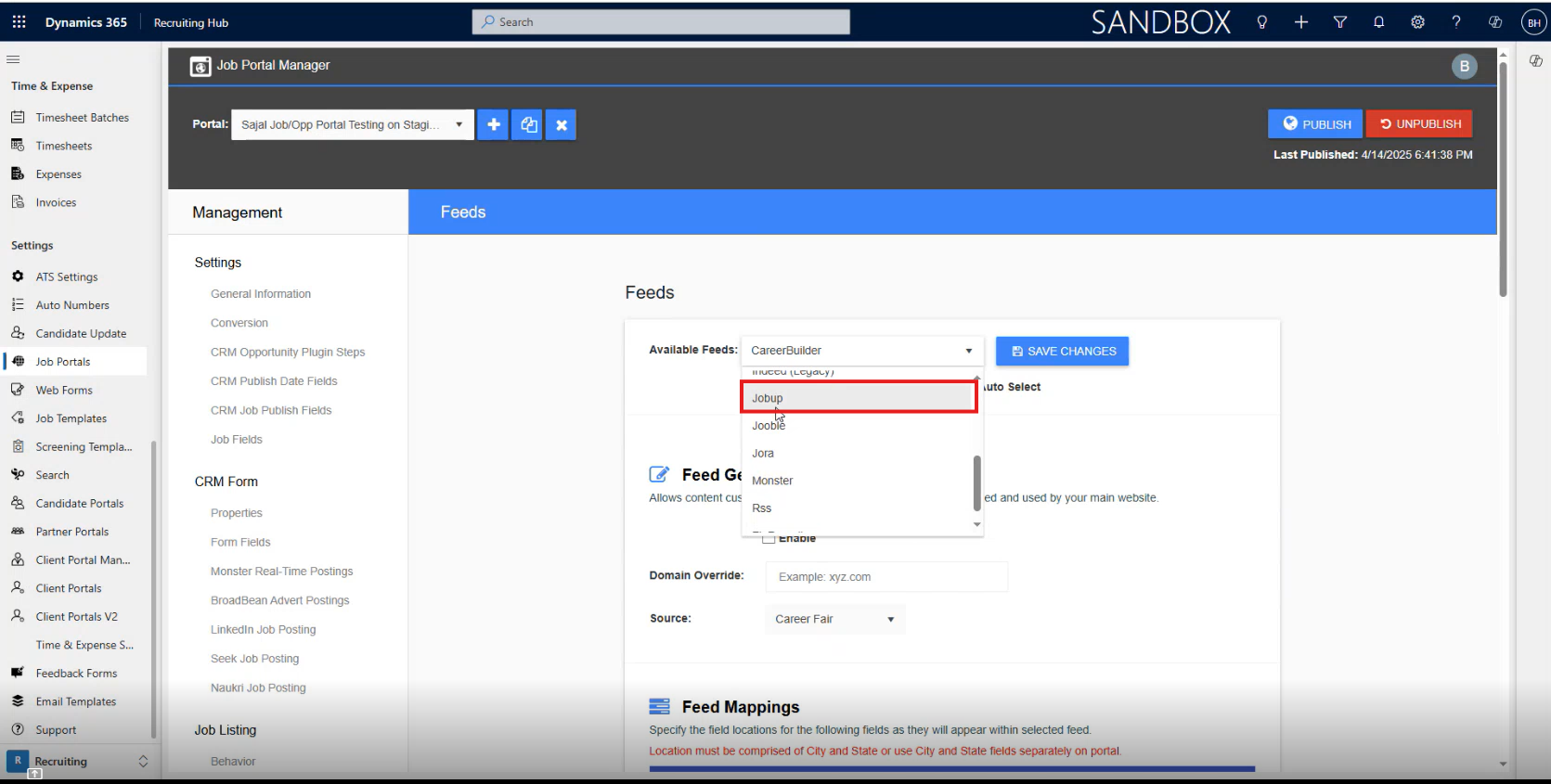Open Email Templates in sidebar
This screenshot has height=784, width=1551.
[x=74, y=701]
